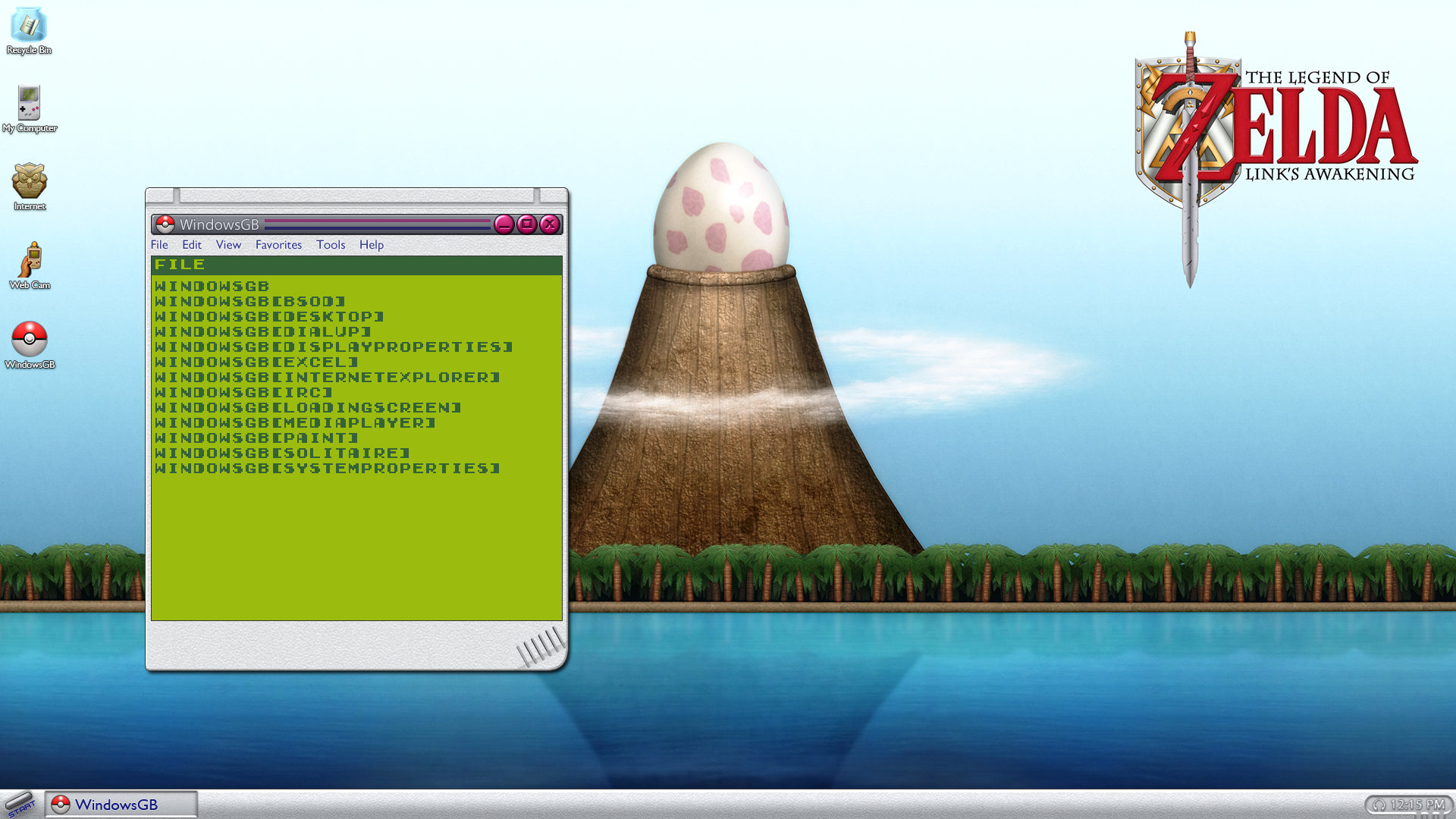Open the File menu
Screen dimensions: 1456x819
[x=159, y=244]
